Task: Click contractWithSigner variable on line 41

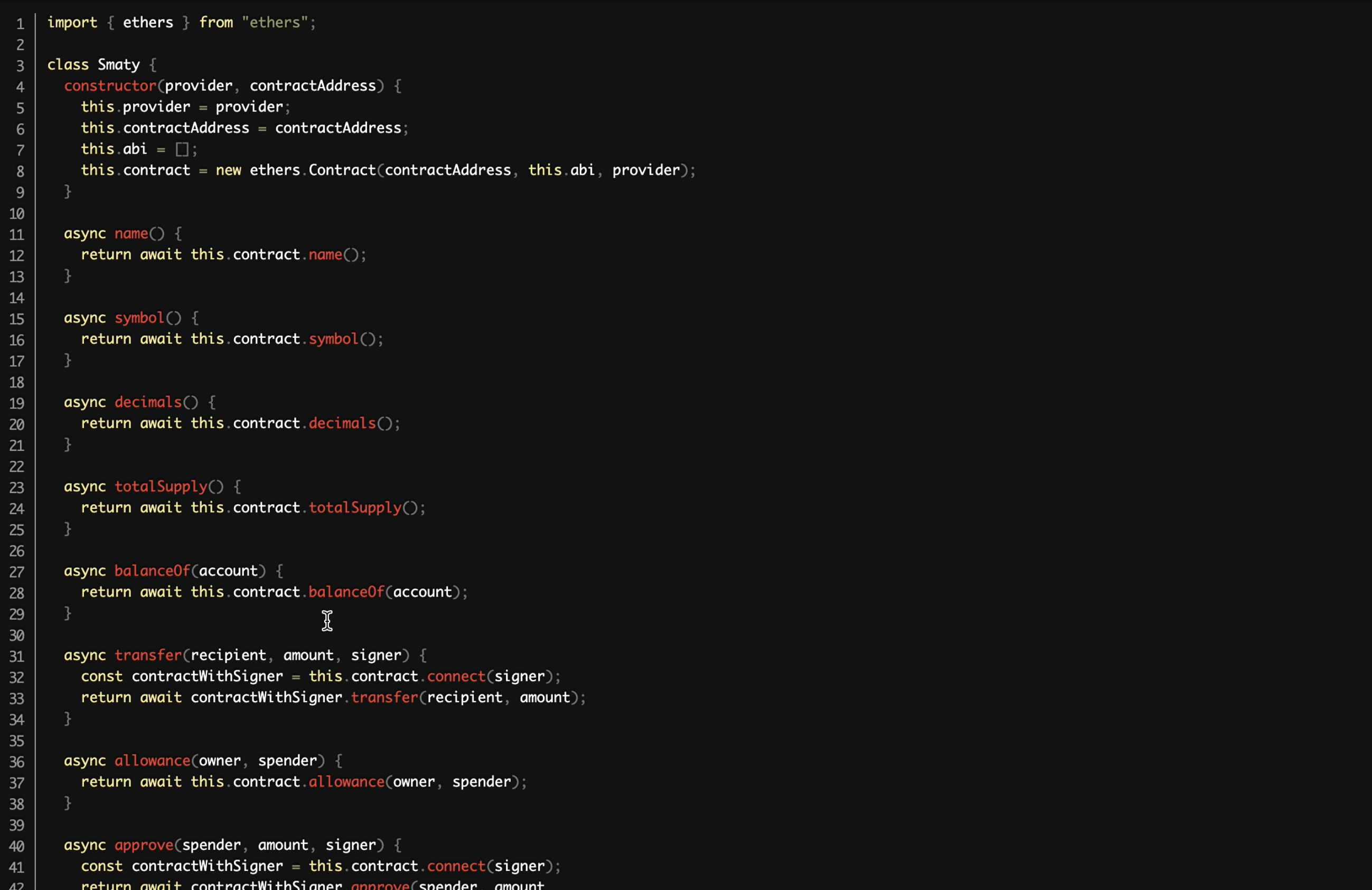Action: coord(207,866)
